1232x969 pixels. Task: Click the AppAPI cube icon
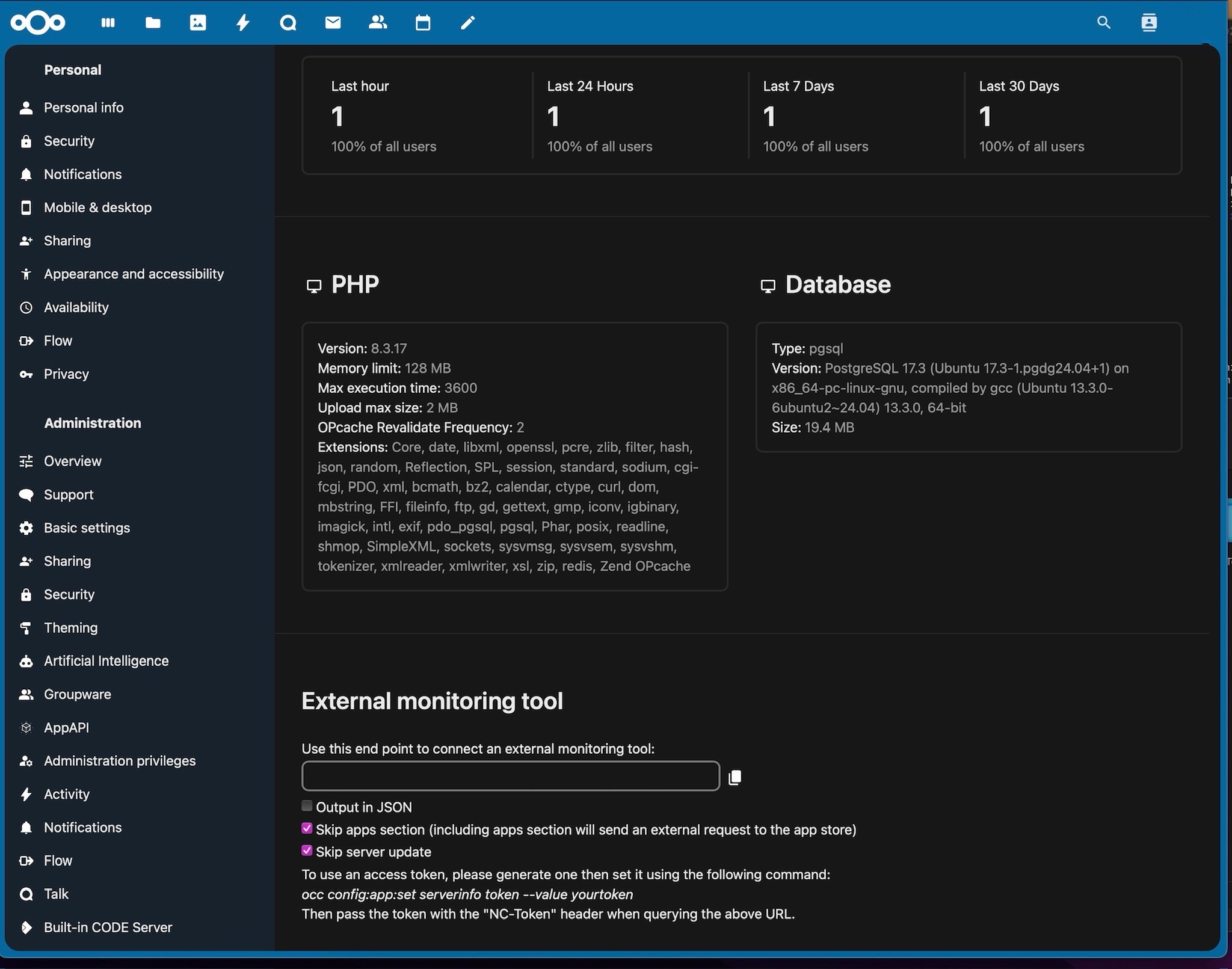coord(26,728)
